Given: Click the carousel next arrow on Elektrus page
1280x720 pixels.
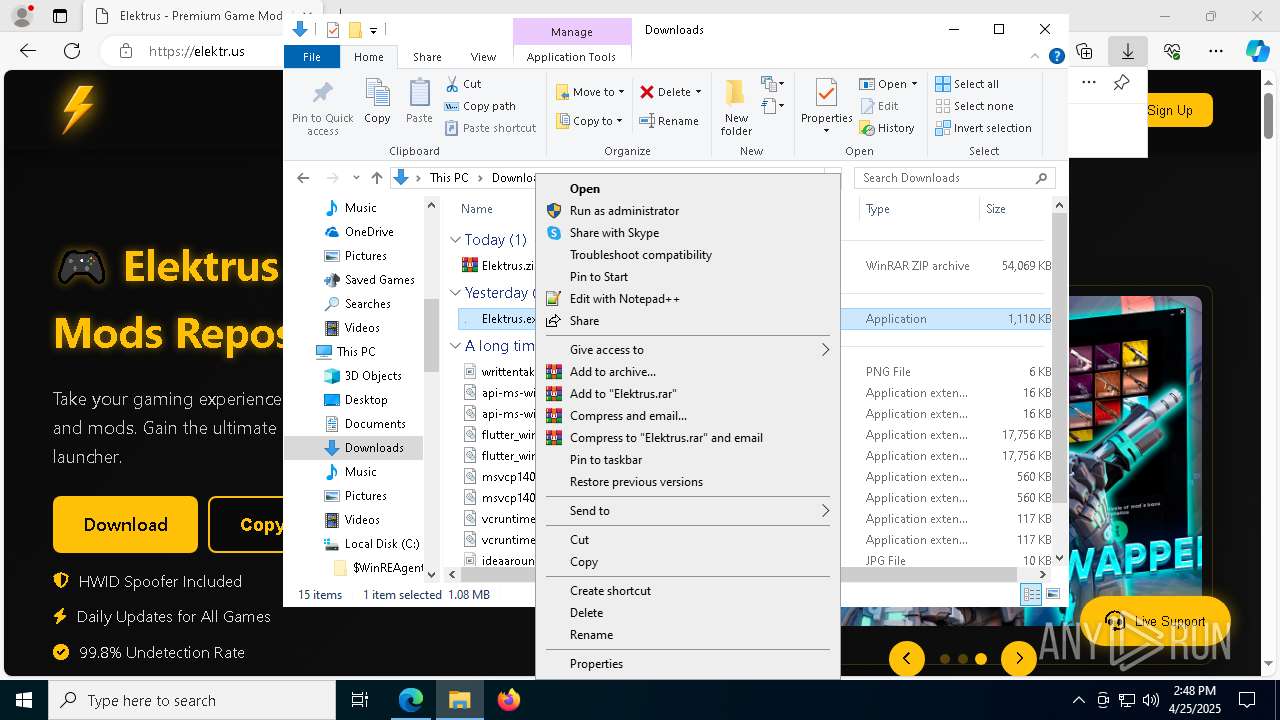Looking at the screenshot, I should tap(1019, 658).
